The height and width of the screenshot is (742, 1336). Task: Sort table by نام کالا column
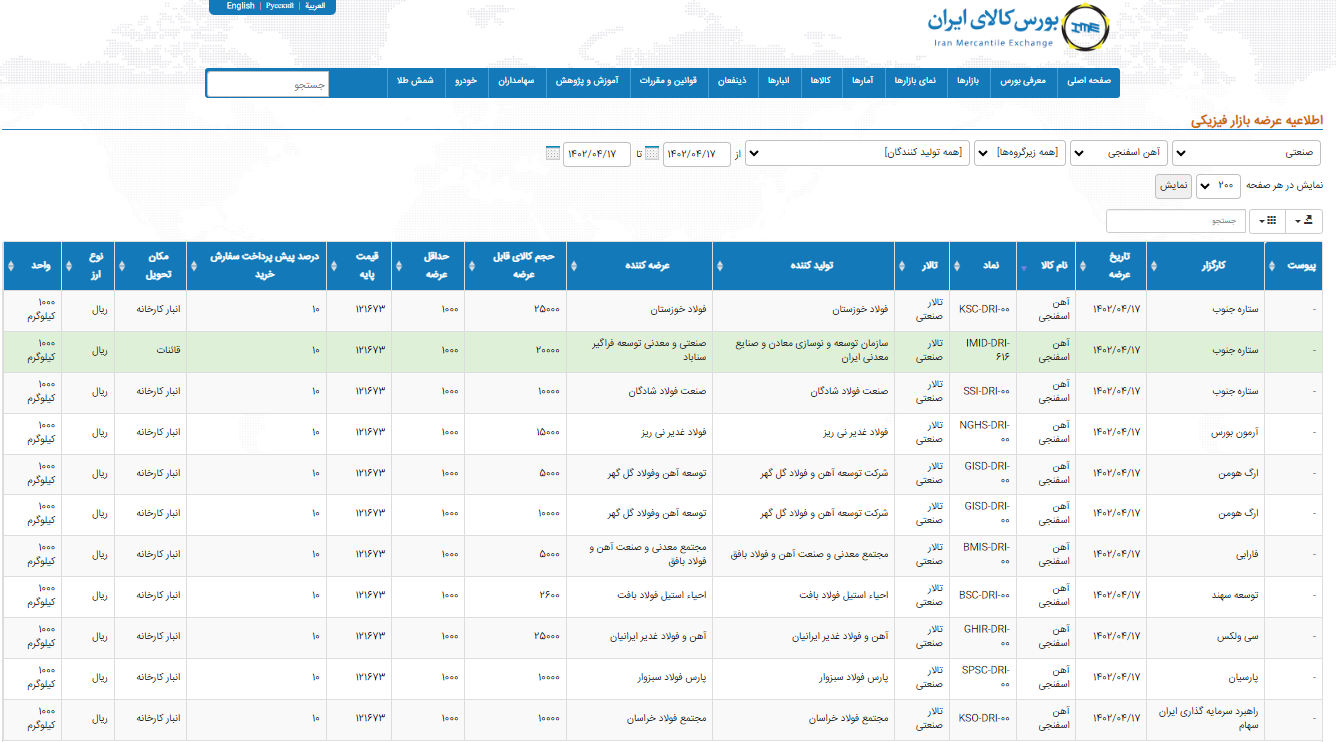(1047, 266)
